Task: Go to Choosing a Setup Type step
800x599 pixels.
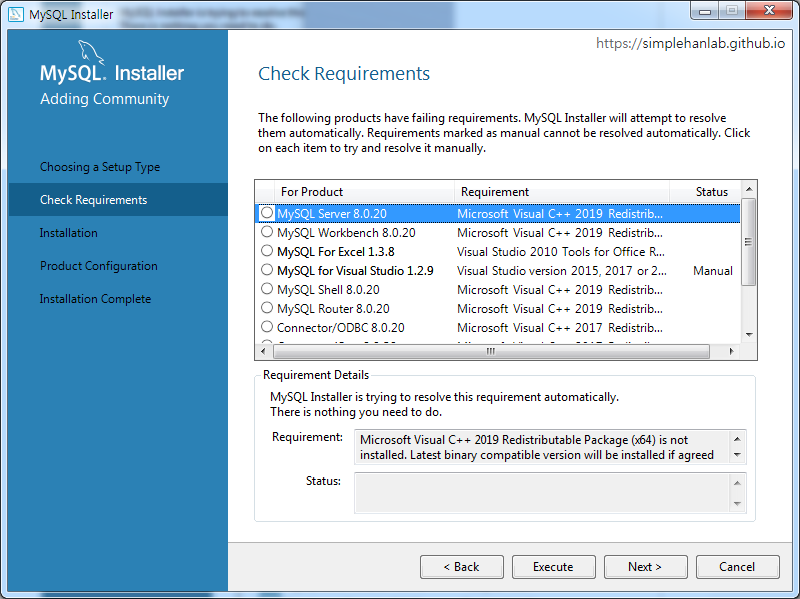Action: pos(100,167)
